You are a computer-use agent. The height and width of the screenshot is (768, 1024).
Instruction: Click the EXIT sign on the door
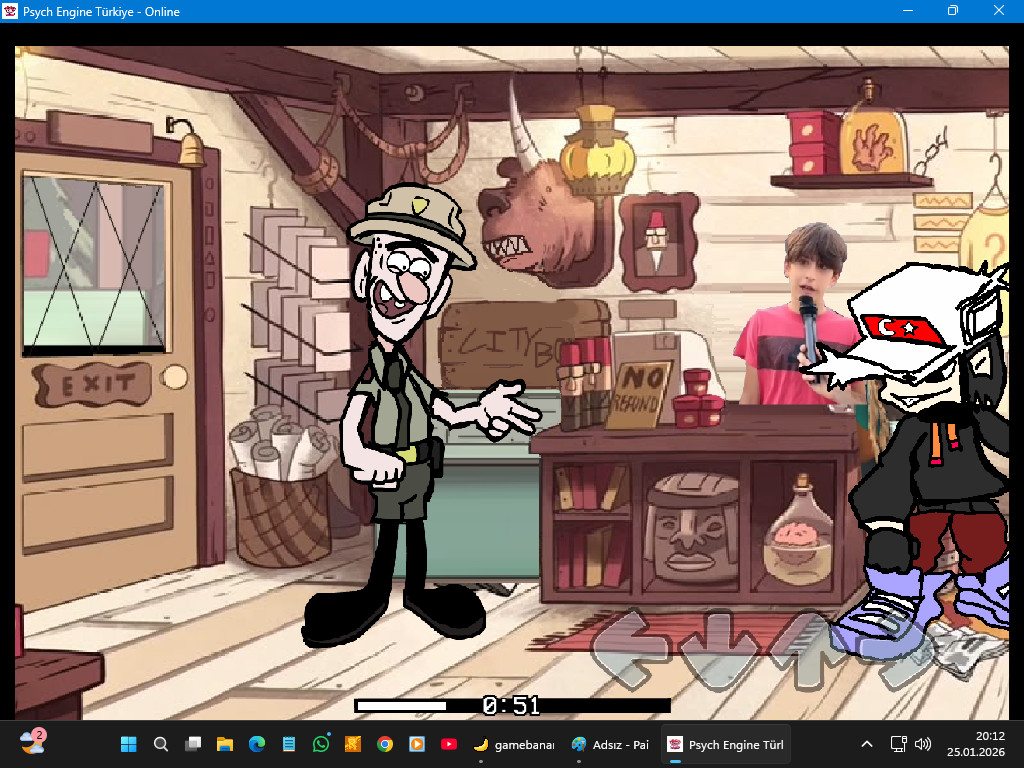coord(92,385)
